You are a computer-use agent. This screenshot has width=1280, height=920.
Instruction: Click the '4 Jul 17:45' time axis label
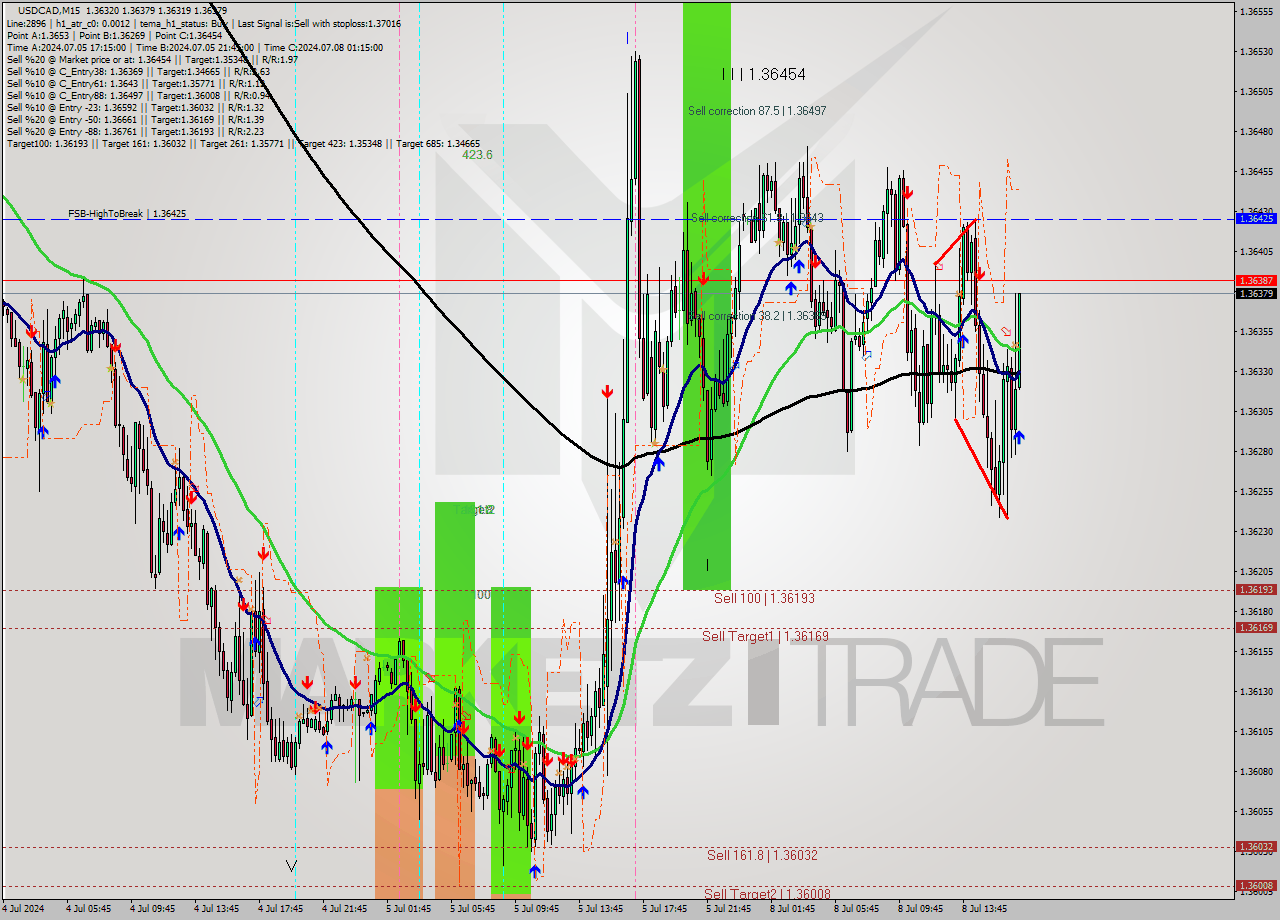tap(281, 909)
